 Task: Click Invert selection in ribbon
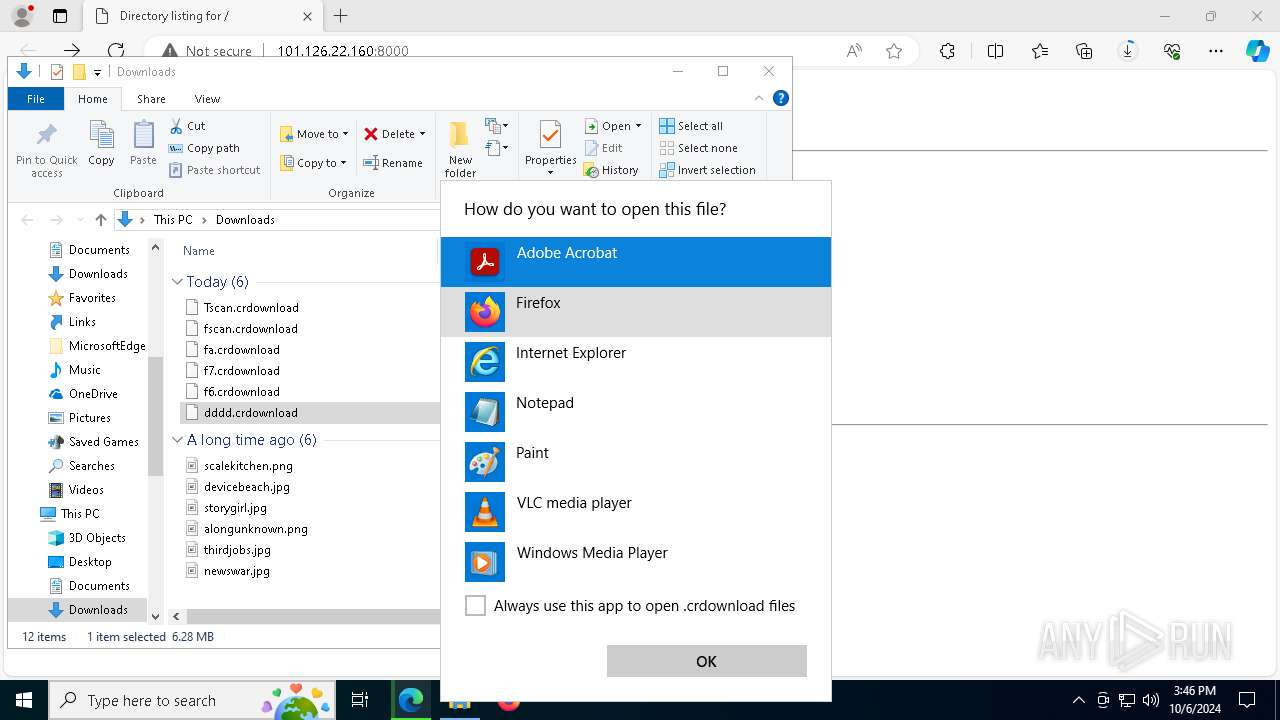707,170
